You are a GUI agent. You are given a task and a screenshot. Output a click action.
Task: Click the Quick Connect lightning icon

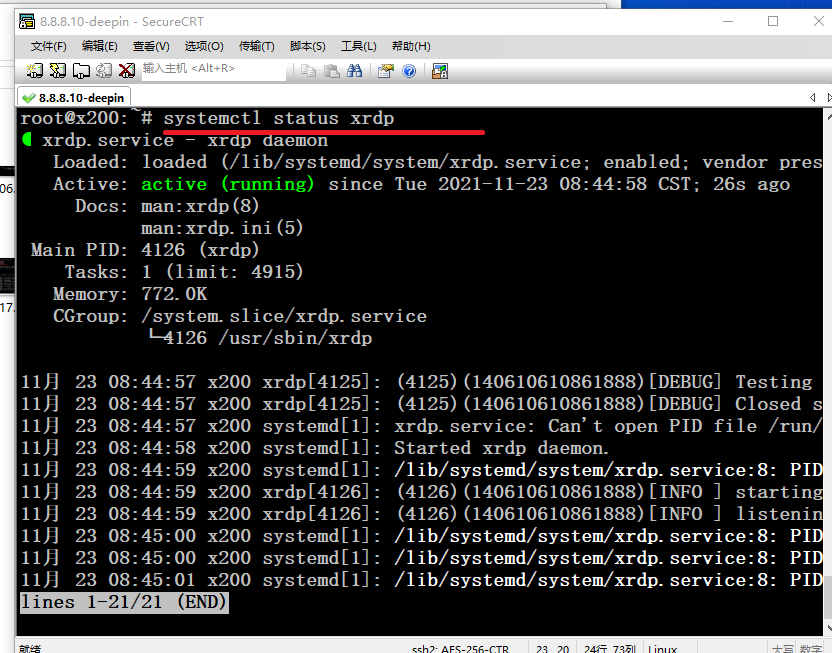pos(57,71)
